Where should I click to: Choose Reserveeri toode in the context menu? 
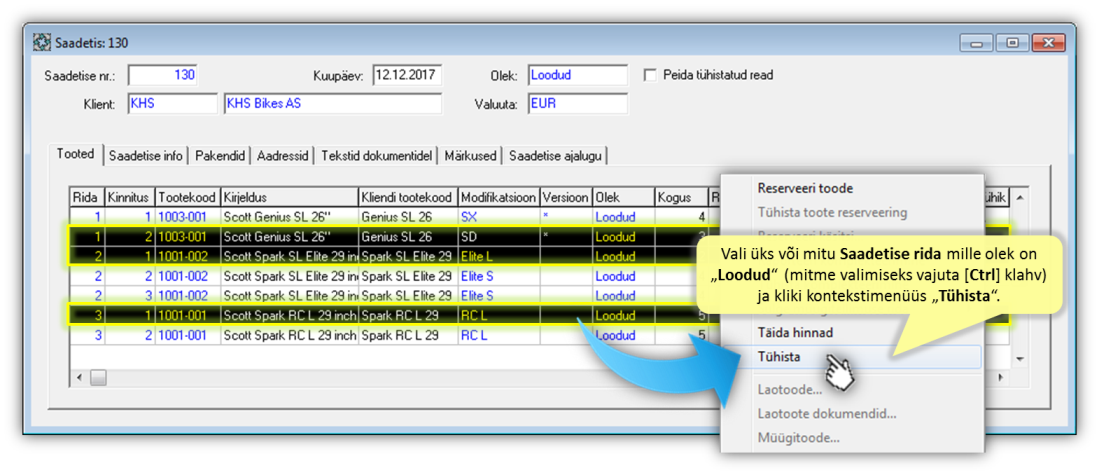click(805, 188)
